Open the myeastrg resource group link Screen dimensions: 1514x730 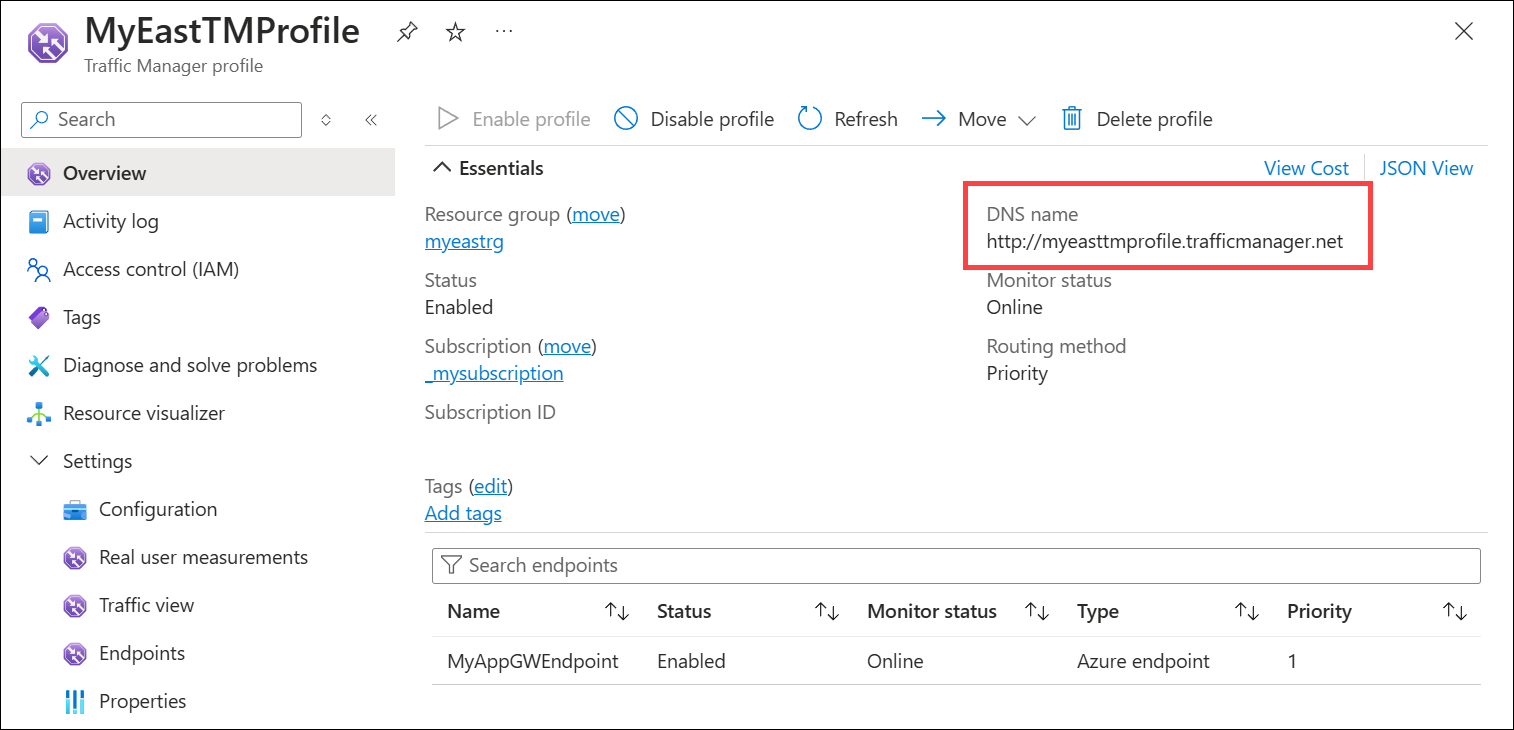point(464,241)
